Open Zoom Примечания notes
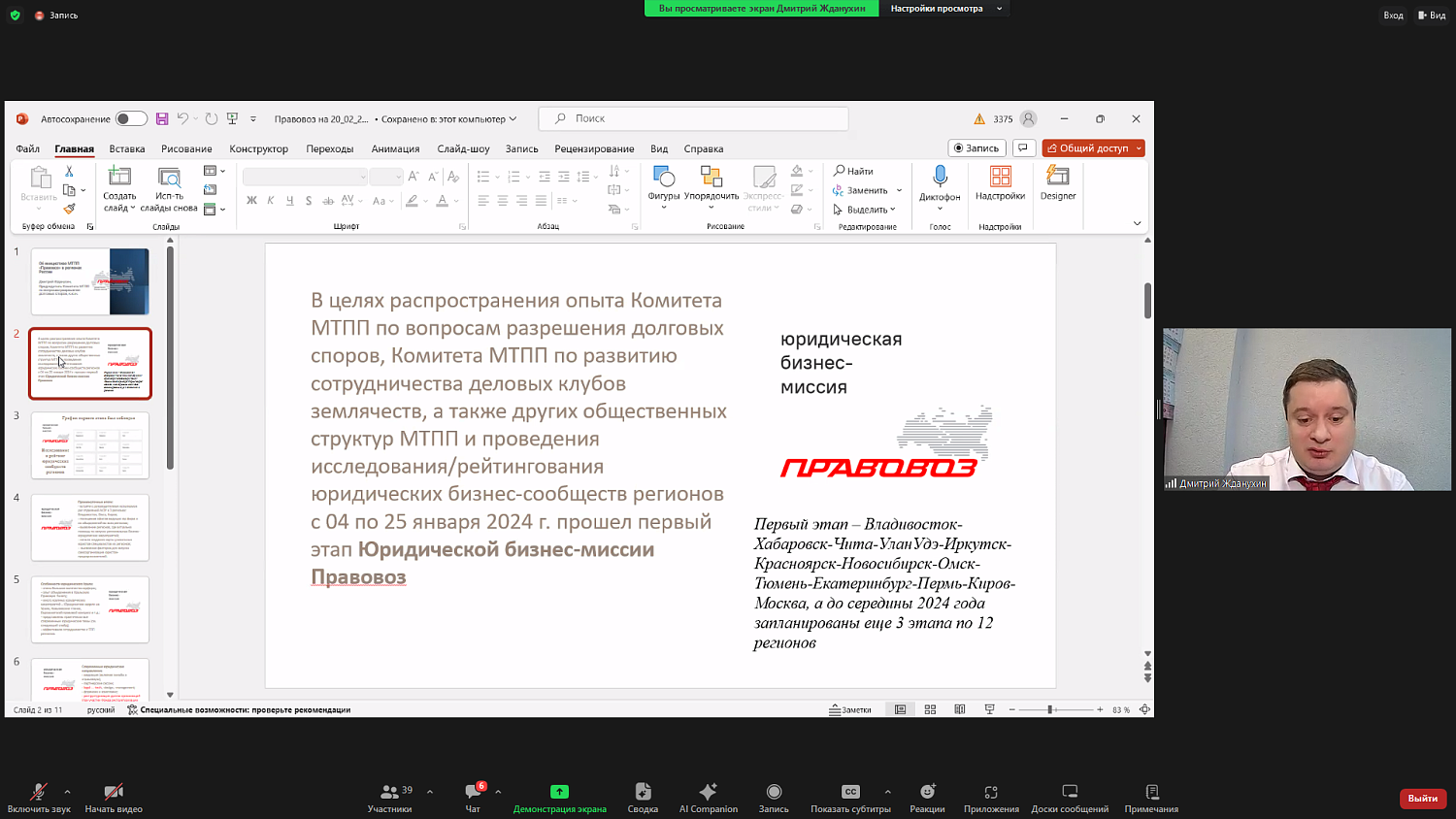The width and height of the screenshot is (1456, 819). coord(1151,798)
